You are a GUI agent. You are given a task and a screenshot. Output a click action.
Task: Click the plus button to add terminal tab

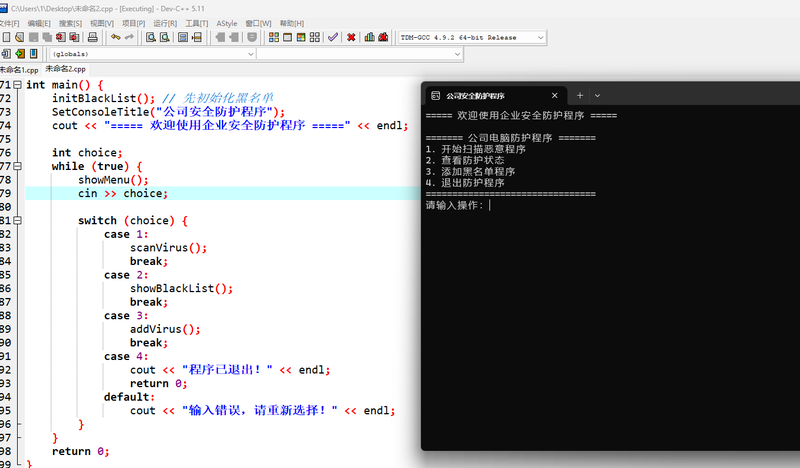coord(579,96)
